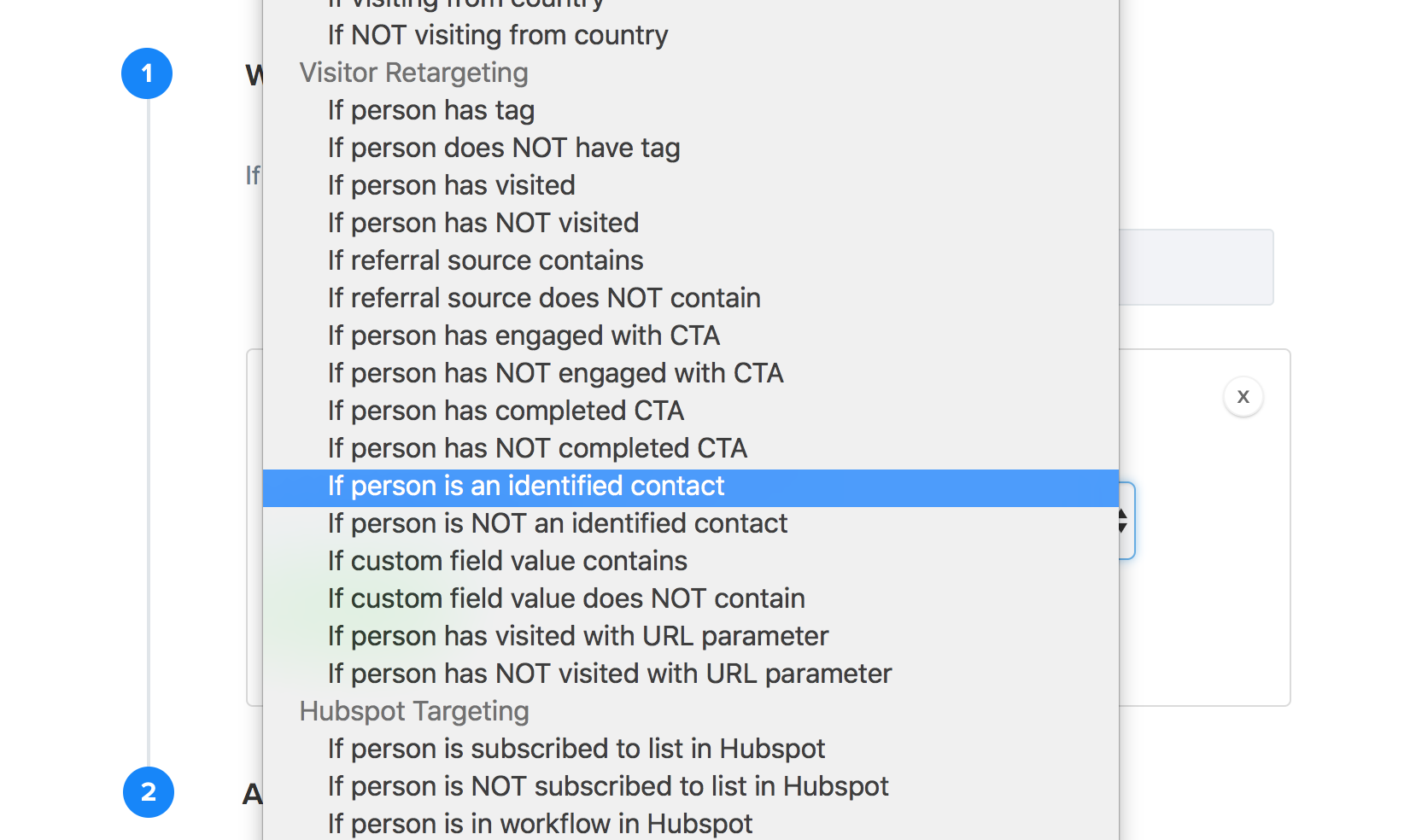Remove condition with the round x button

tap(1243, 397)
